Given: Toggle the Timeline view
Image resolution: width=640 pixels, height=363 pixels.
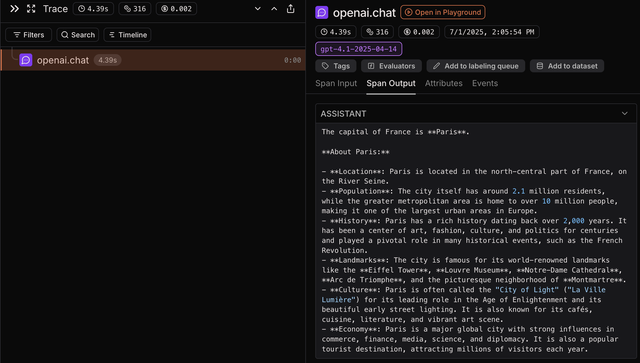Looking at the screenshot, I should coord(128,35).
